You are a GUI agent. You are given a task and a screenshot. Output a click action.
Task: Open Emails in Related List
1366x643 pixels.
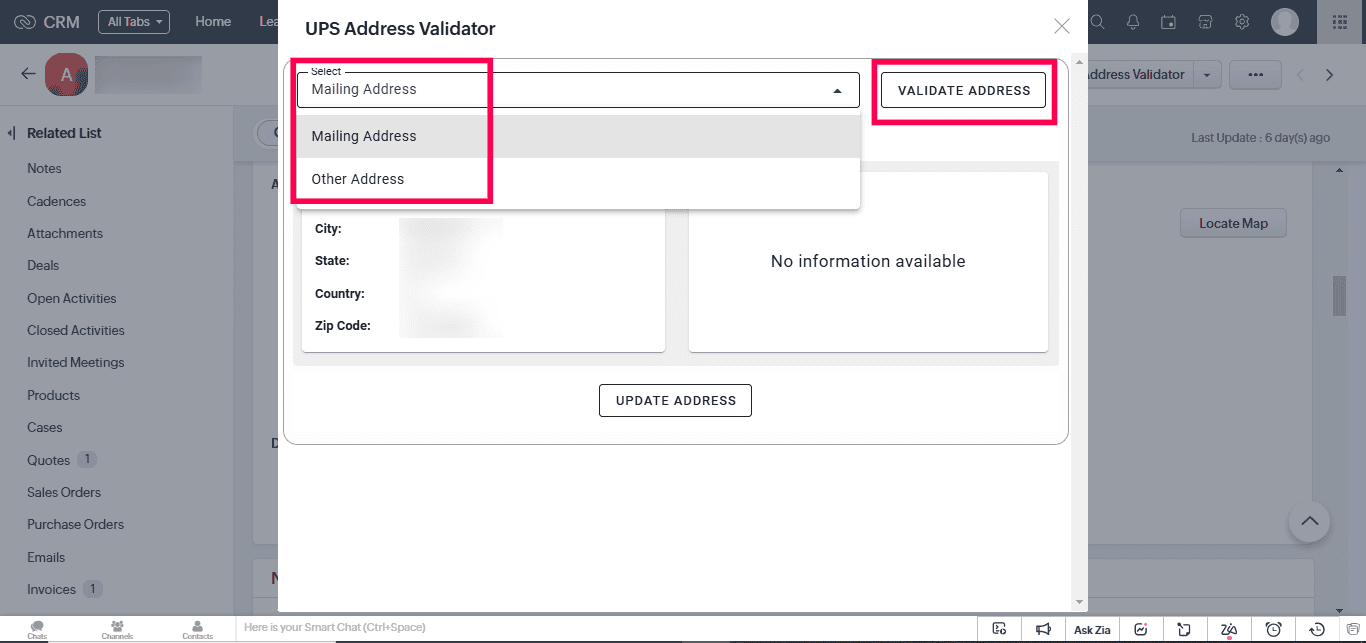[46, 557]
